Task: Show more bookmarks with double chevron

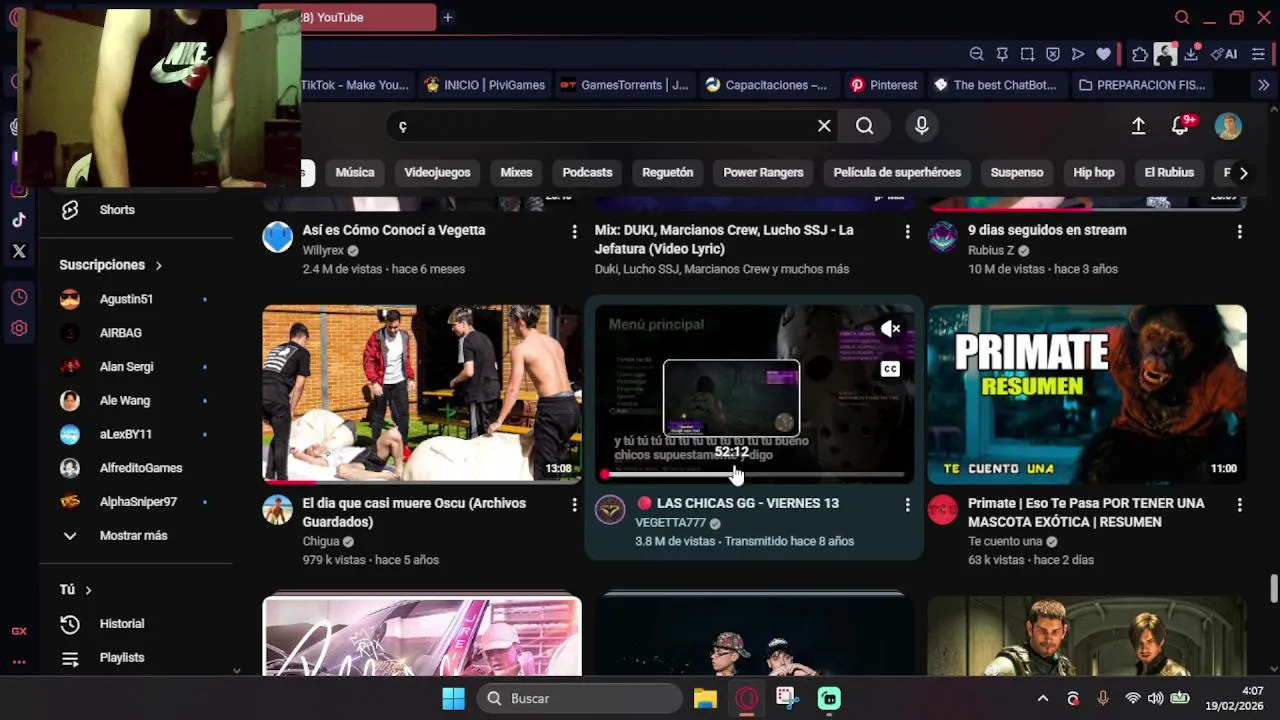Action: click(1263, 85)
